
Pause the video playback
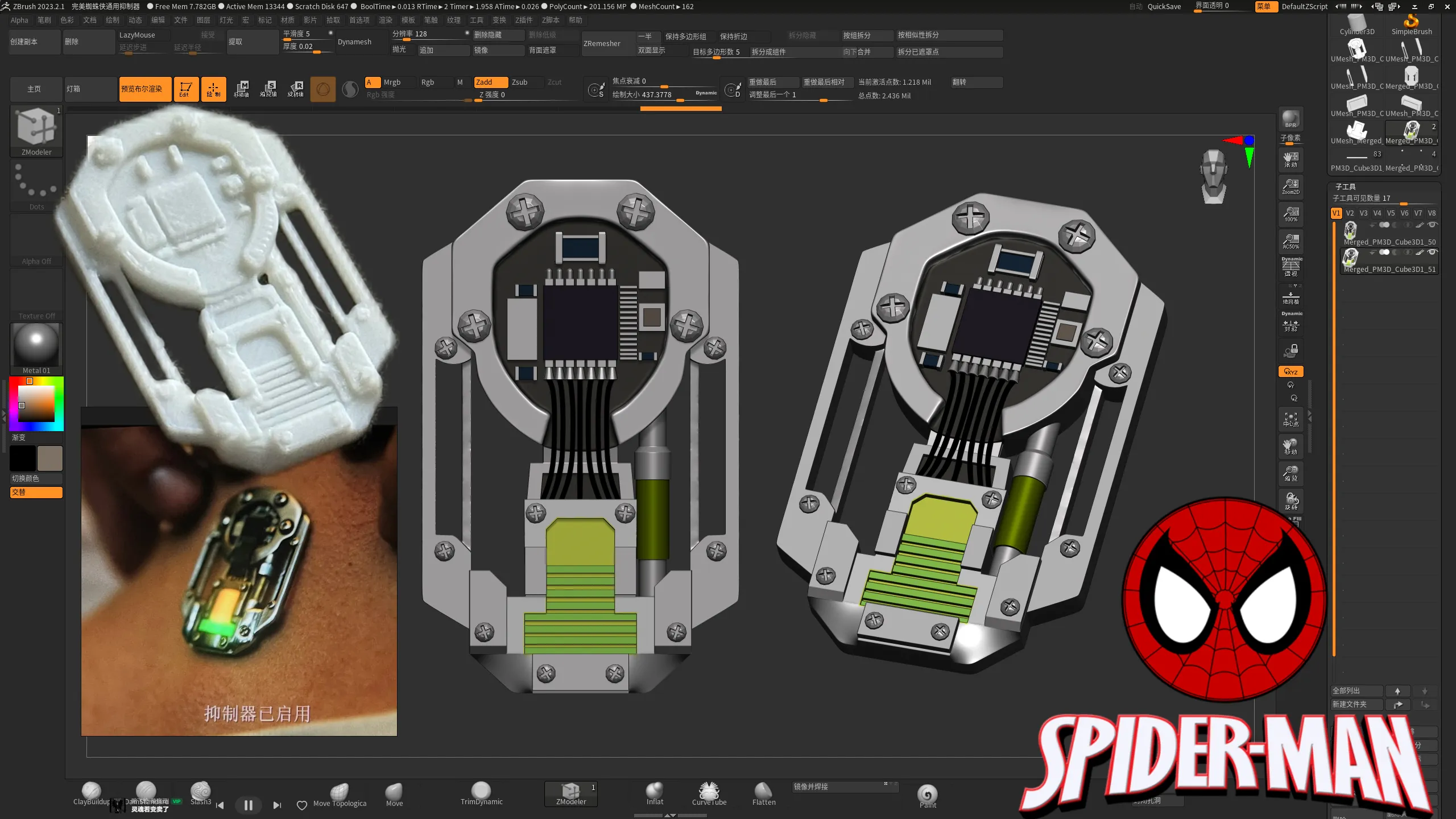pos(248,805)
